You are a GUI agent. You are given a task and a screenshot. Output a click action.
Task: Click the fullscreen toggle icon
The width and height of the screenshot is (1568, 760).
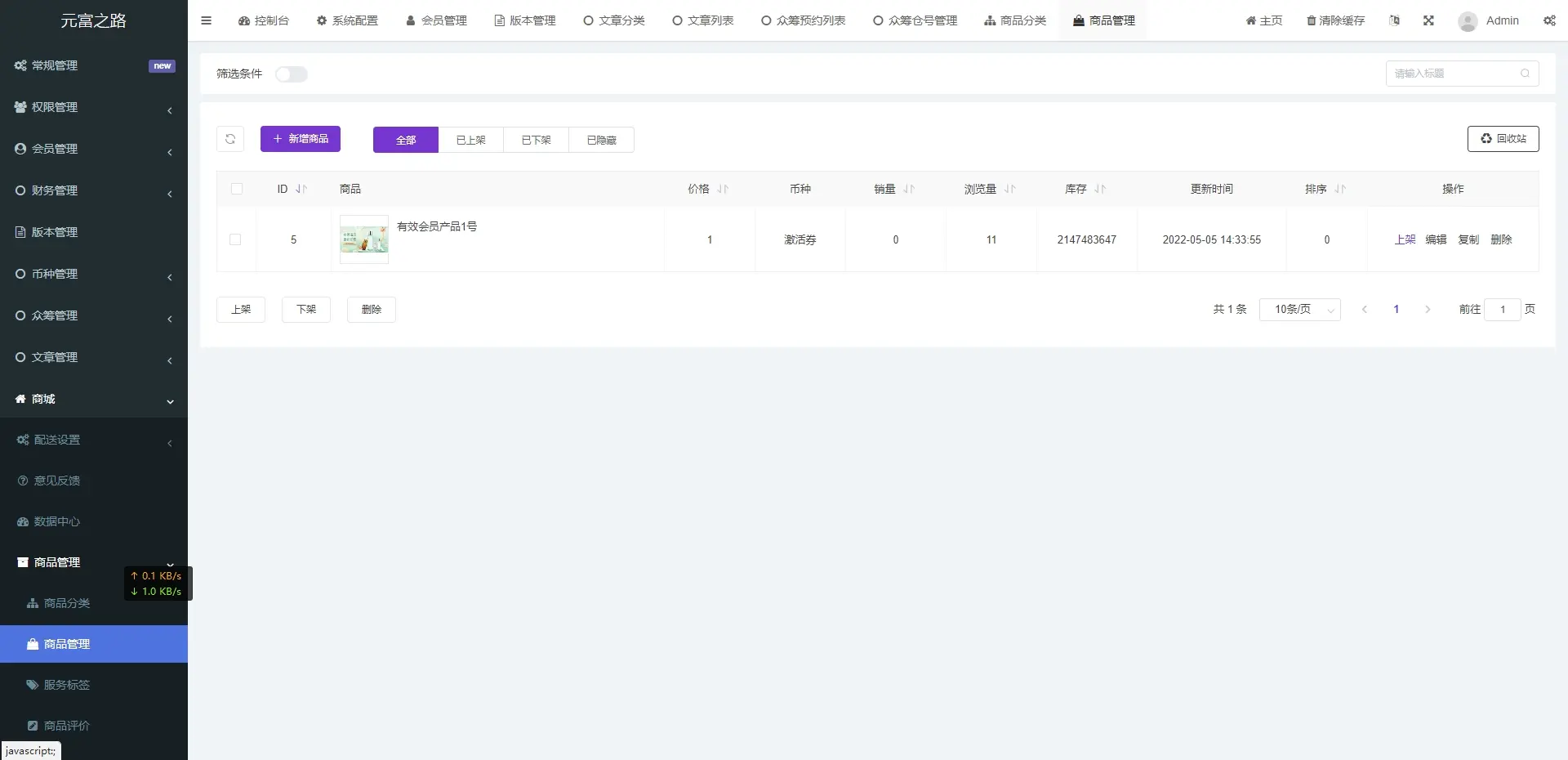1428,20
